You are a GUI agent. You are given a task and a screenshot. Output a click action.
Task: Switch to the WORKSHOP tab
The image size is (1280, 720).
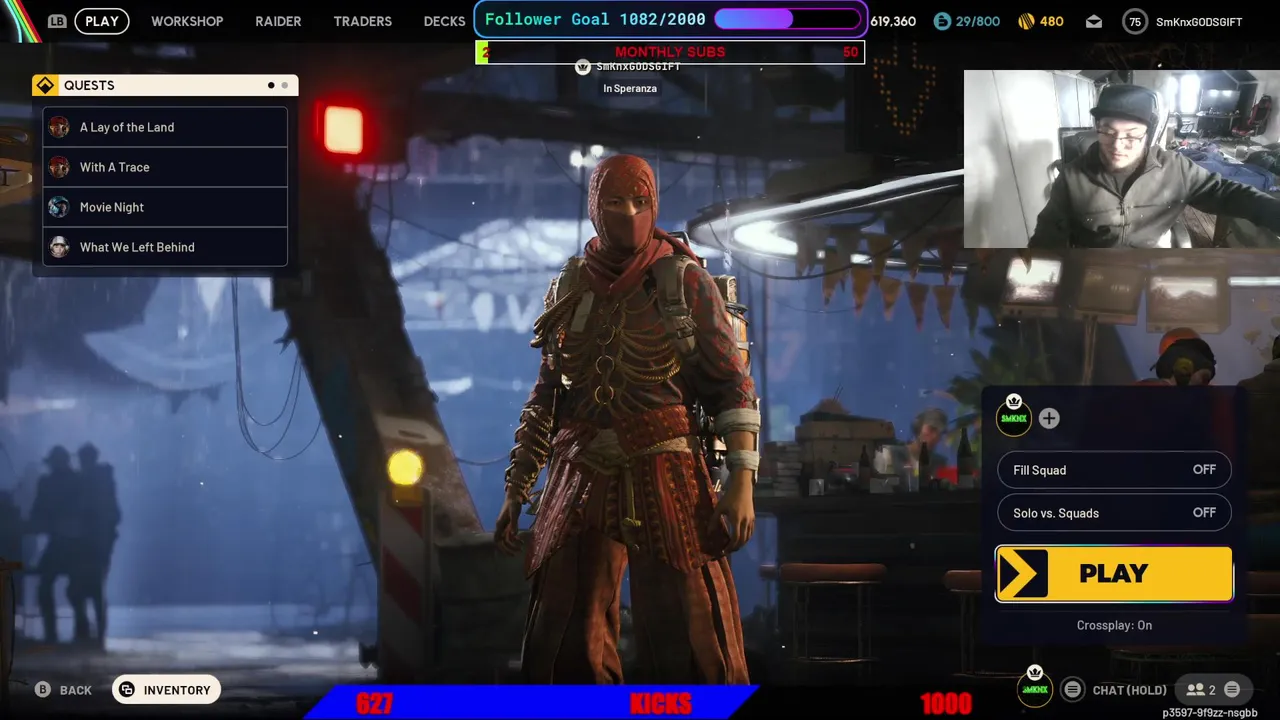coord(187,21)
